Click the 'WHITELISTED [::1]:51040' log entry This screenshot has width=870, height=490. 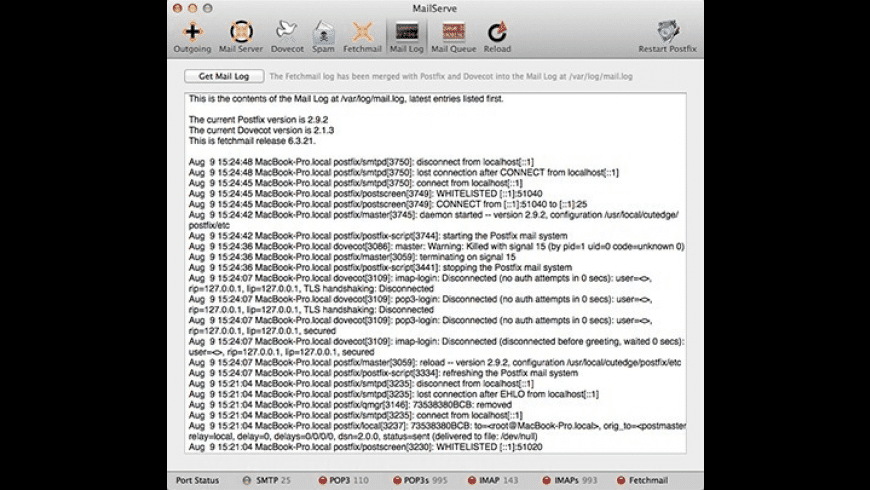(x=366, y=194)
